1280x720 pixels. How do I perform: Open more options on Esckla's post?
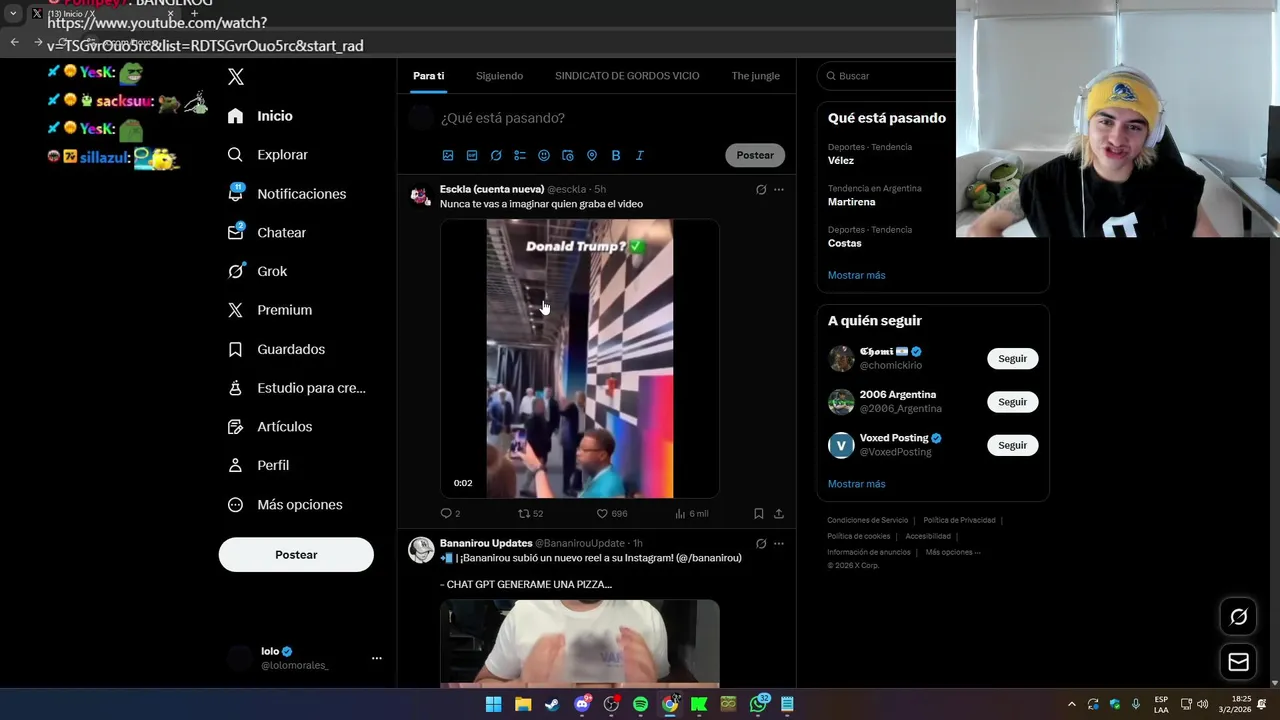click(x=779, y=189)
